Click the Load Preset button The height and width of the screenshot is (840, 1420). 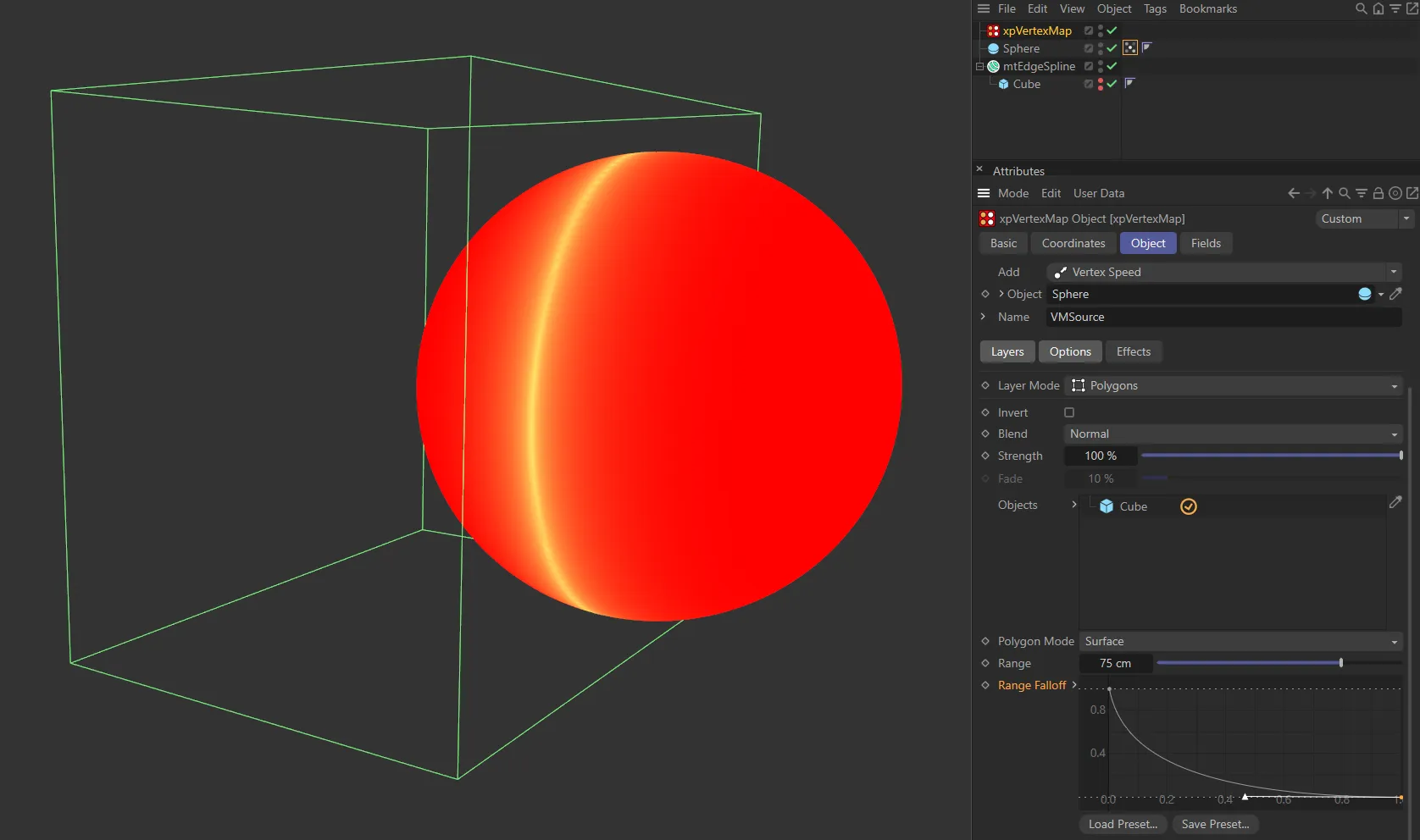[x=1122, y=824]
